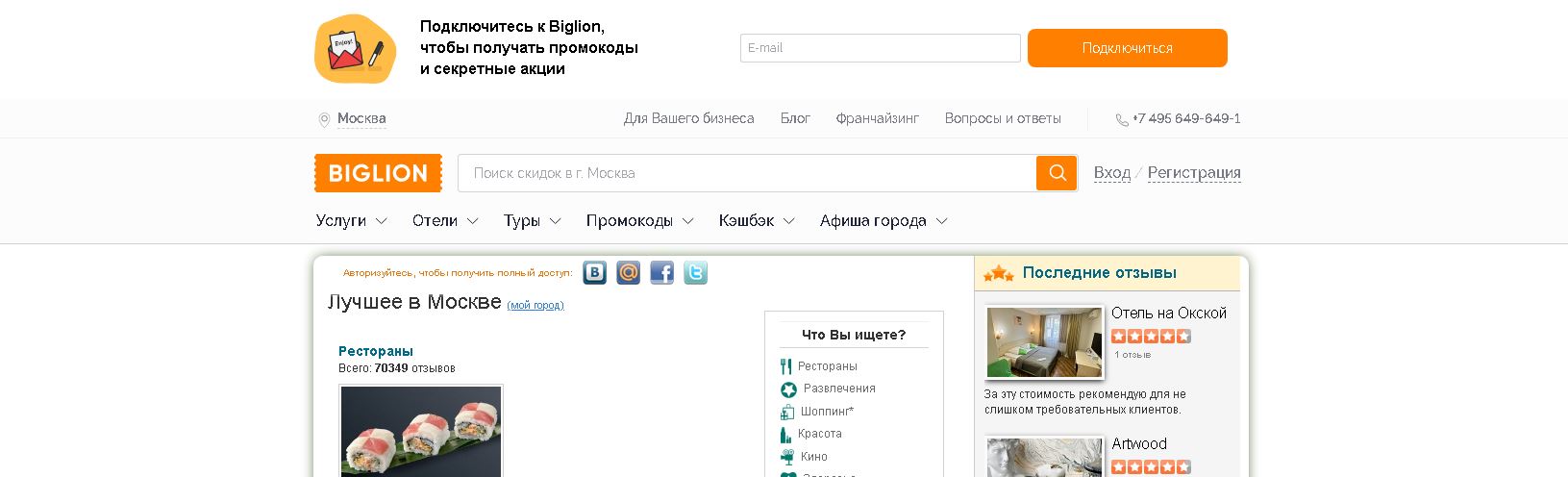Click star rating of Отель на Окской
Image resolution: width=1568 pixels, height=477 pixels.
[1151, 337]
